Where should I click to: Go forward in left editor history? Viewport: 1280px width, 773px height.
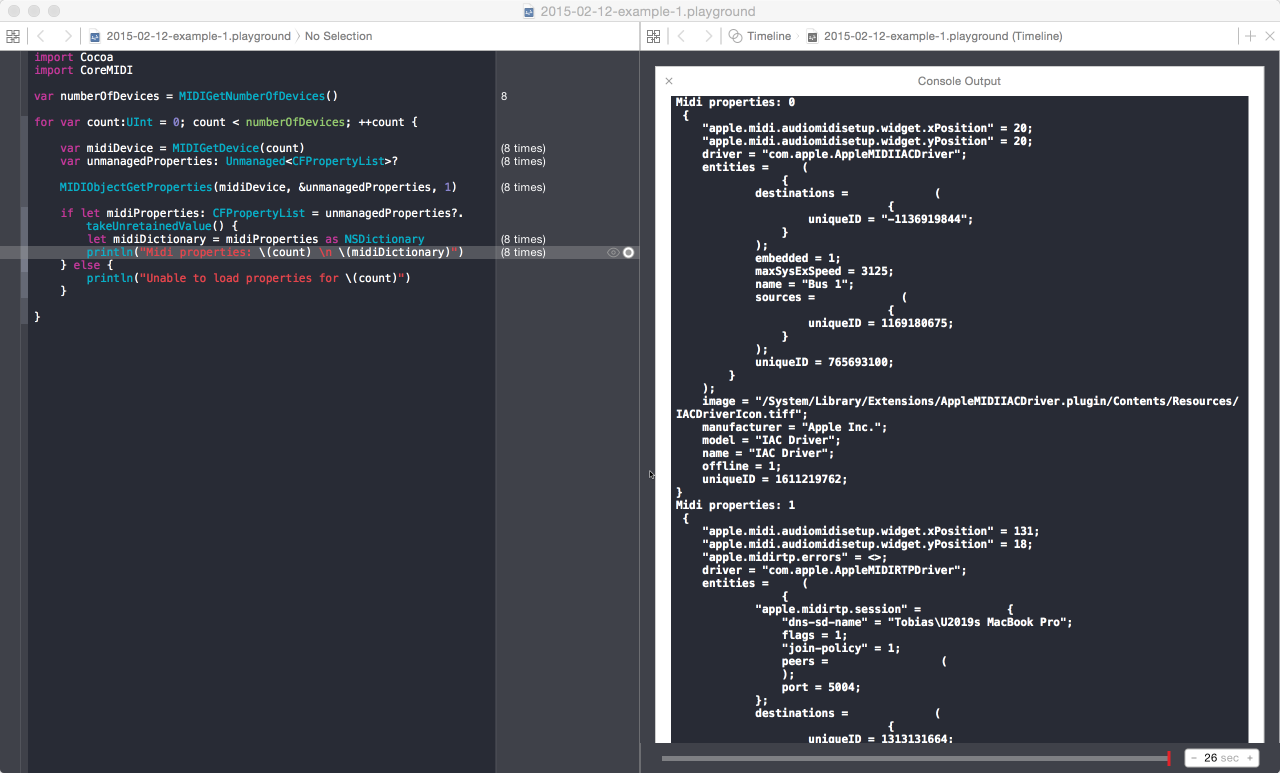pos(67,36)
